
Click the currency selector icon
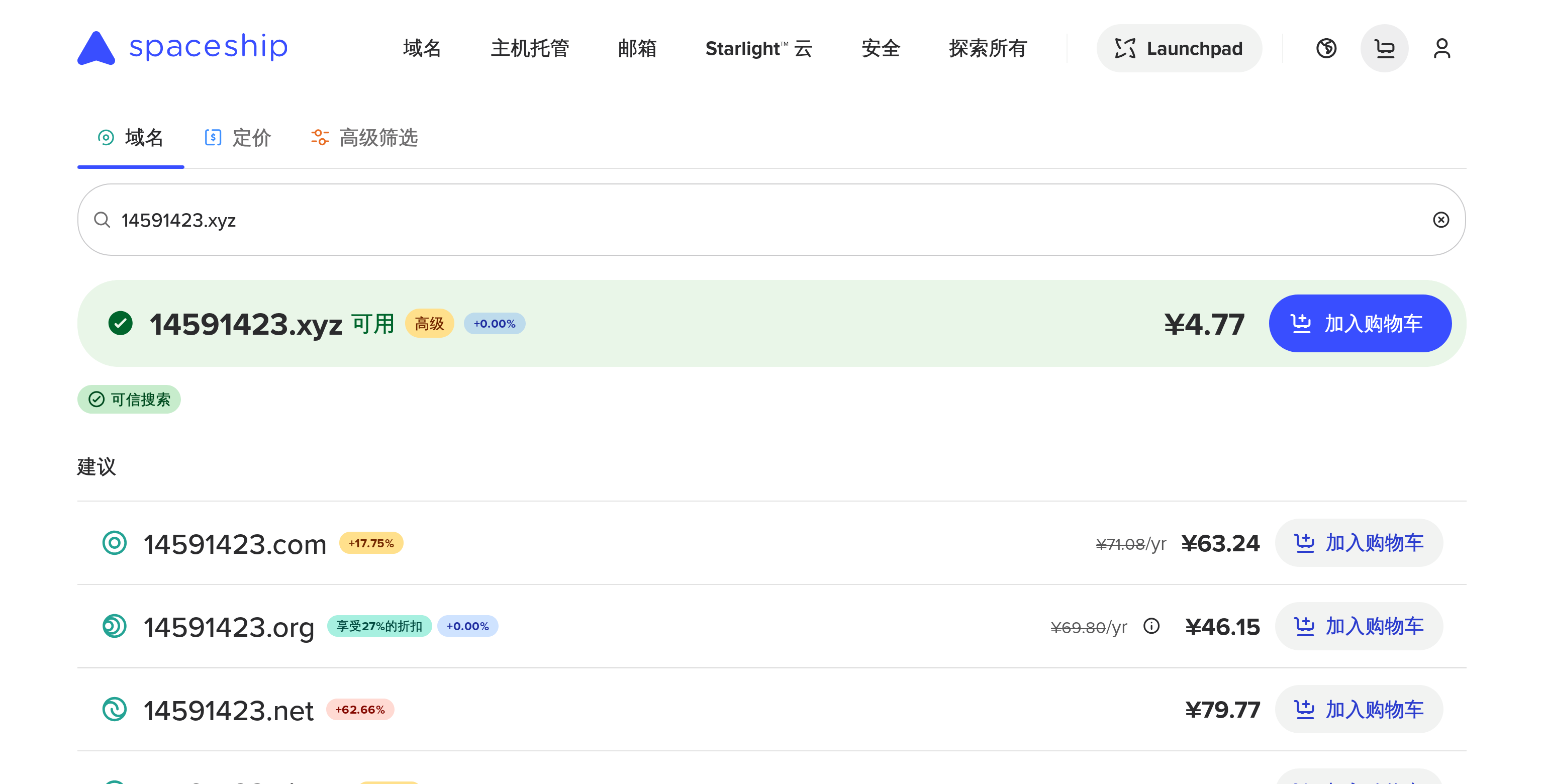coord(1326,49)
